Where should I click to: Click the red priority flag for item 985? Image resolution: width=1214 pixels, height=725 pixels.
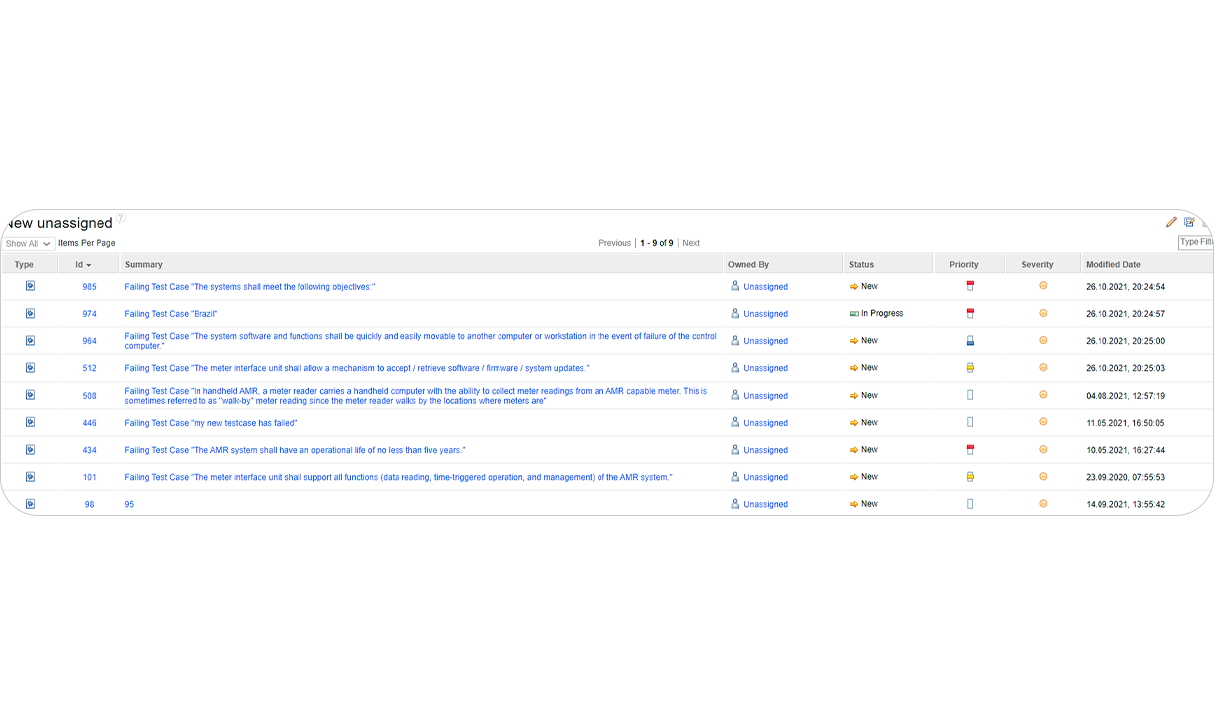click(x=969, y=285)
